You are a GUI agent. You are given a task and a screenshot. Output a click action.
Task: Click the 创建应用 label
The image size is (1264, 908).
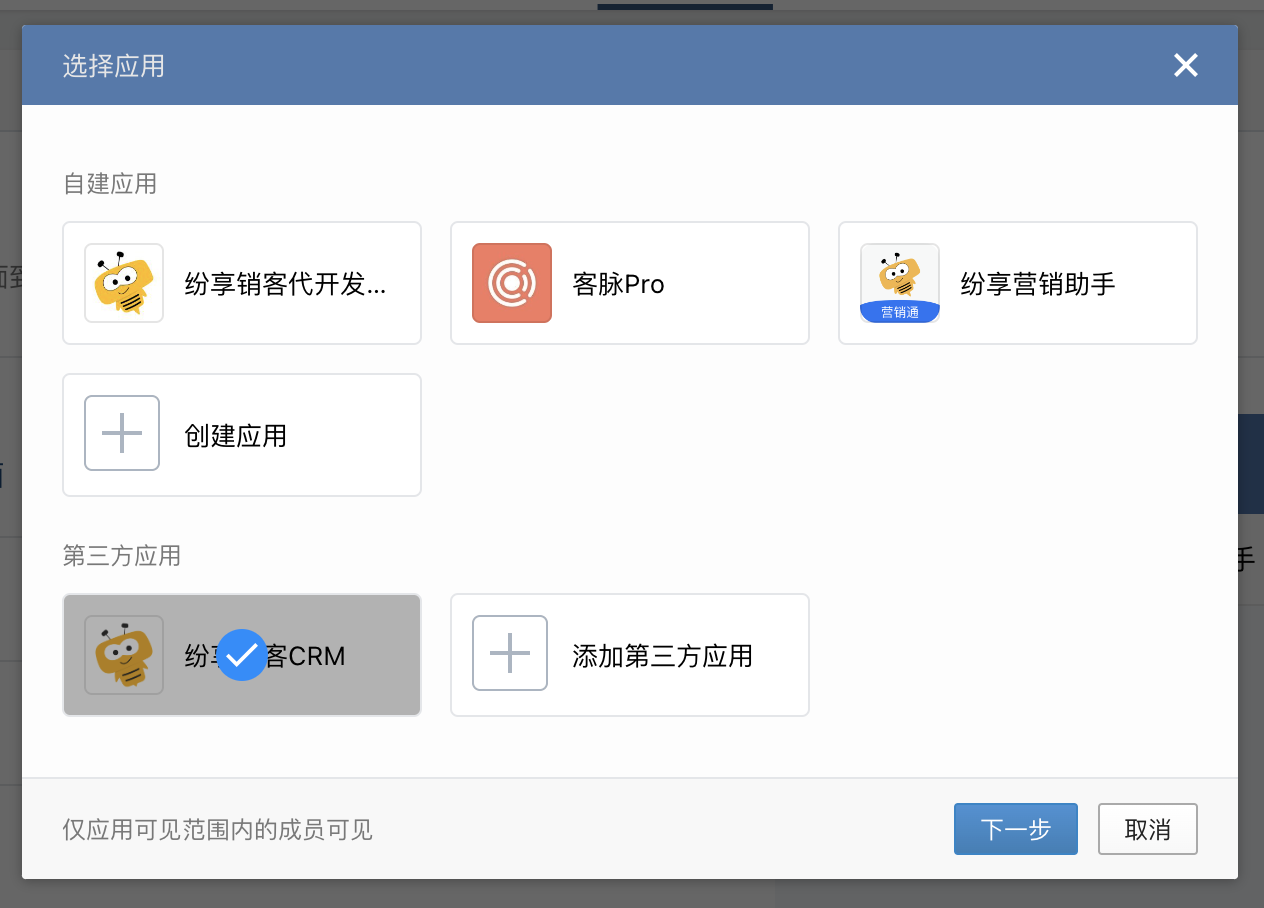point(236,436)
